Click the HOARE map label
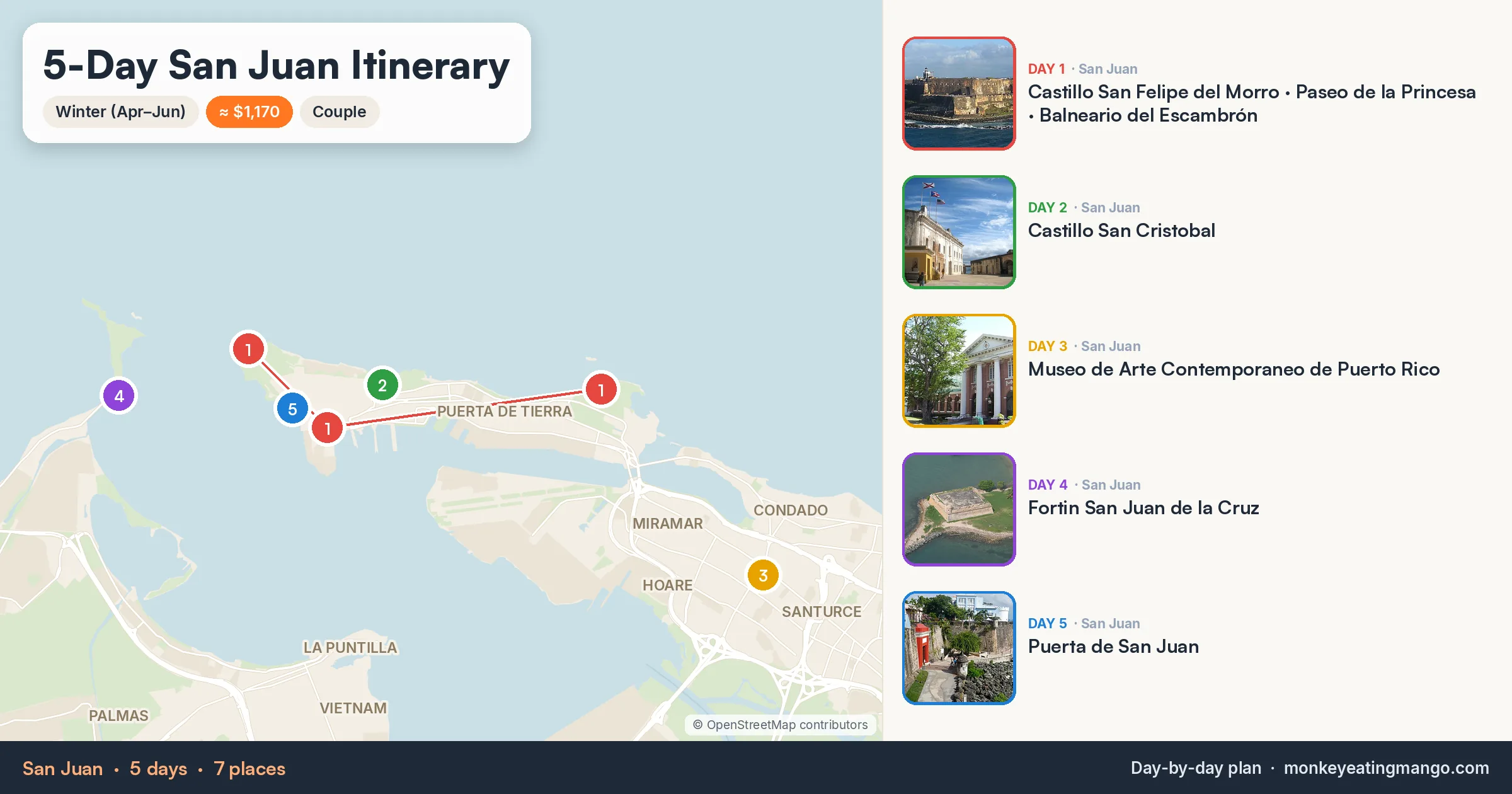The height and width of the screenshot is (794, 1512). click(x=668, y=585)
